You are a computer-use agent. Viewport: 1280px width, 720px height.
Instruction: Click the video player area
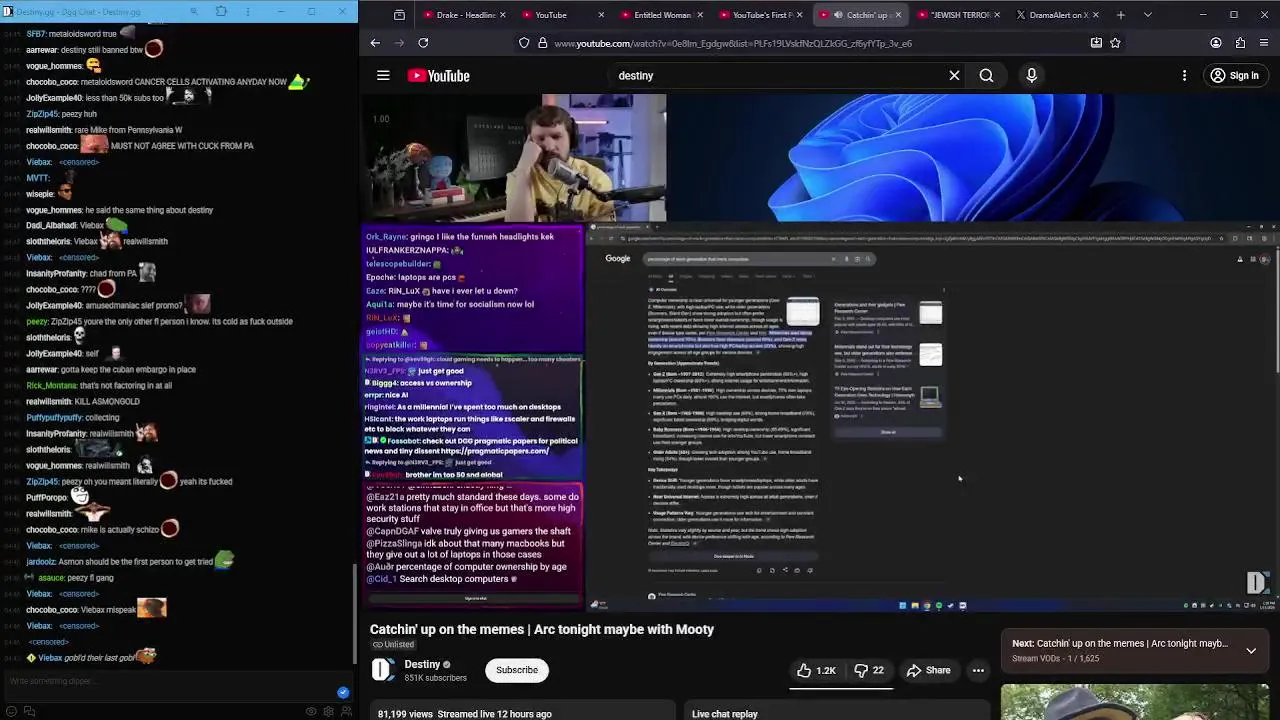[x=820, y=352]
